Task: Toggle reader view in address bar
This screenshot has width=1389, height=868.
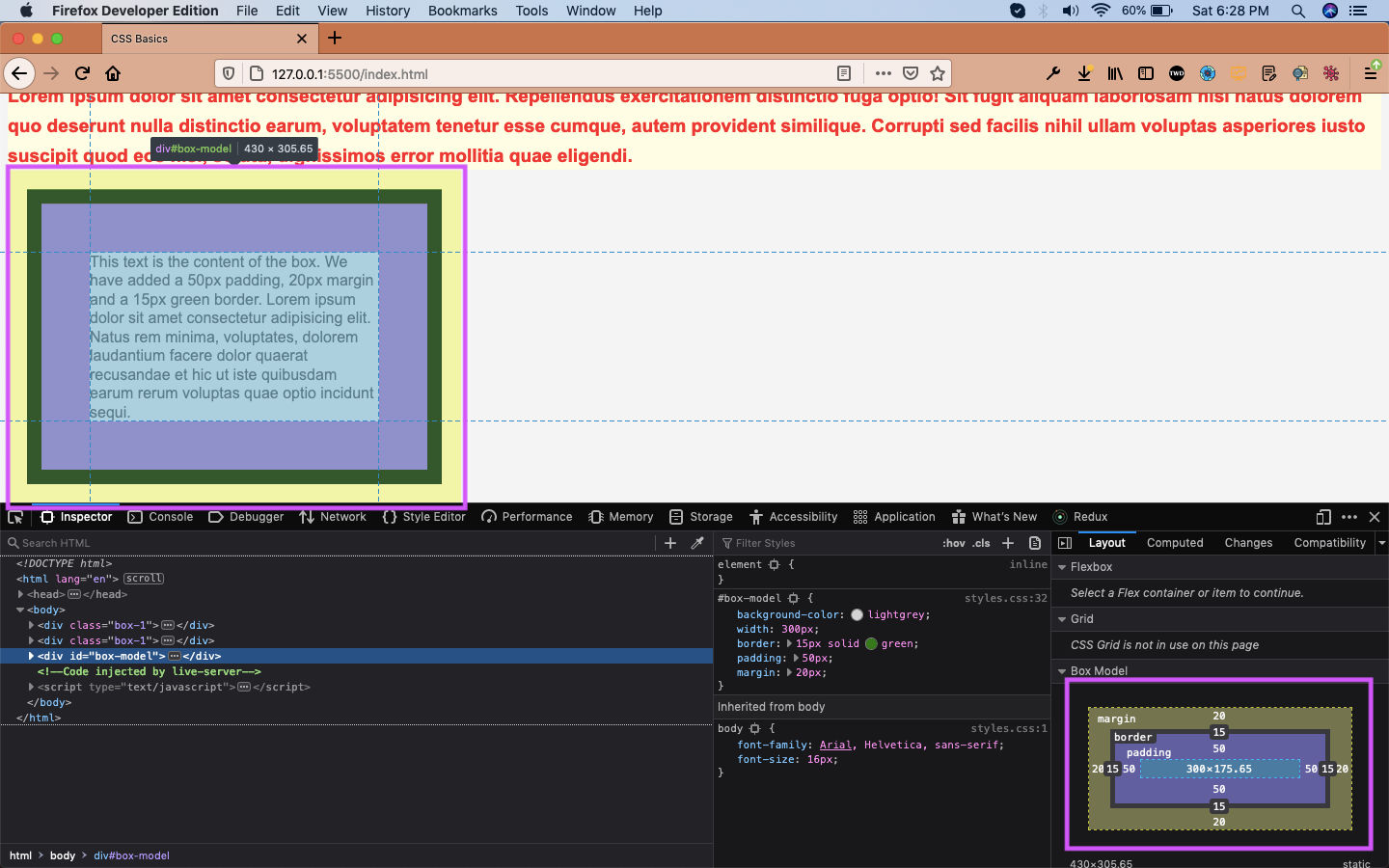Action: (844, 73)
